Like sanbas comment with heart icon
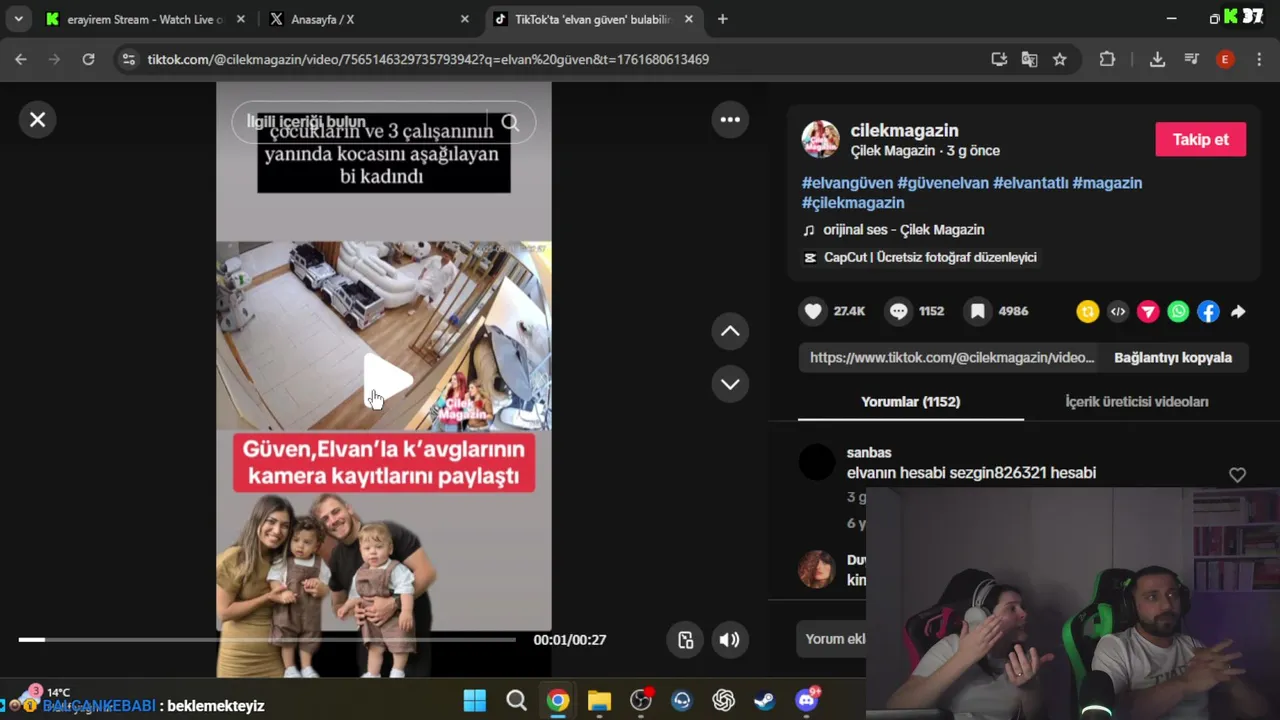 coord(1237,475)
